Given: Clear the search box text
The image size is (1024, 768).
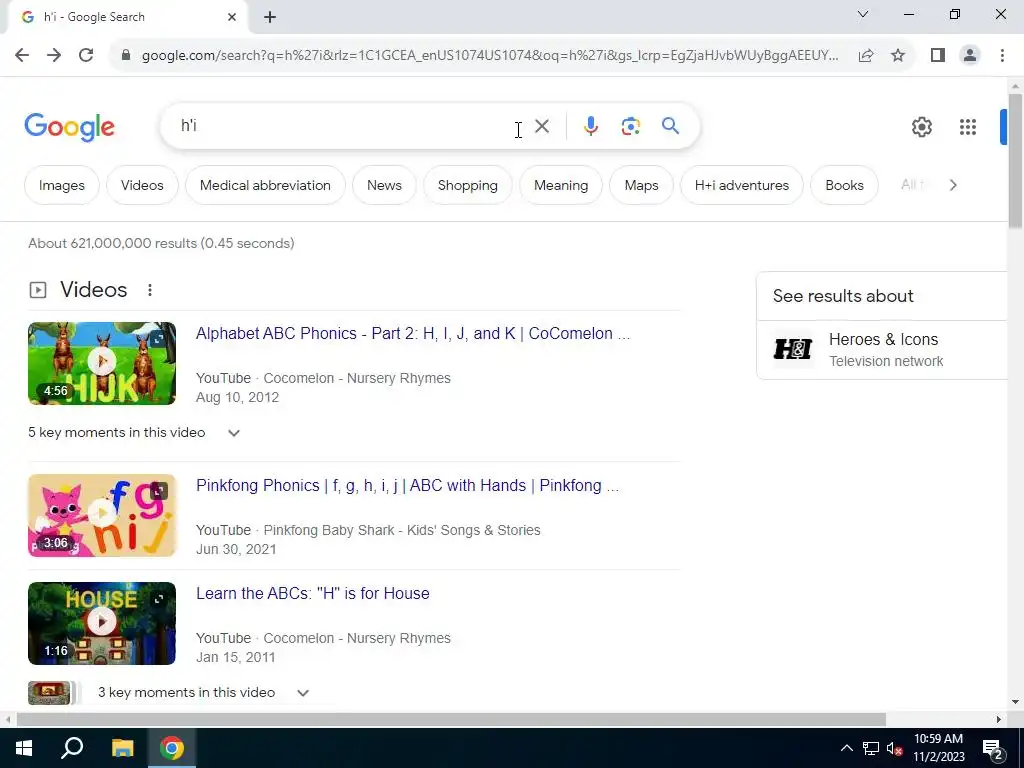Looking at the screenshot, I should point(542,126).
